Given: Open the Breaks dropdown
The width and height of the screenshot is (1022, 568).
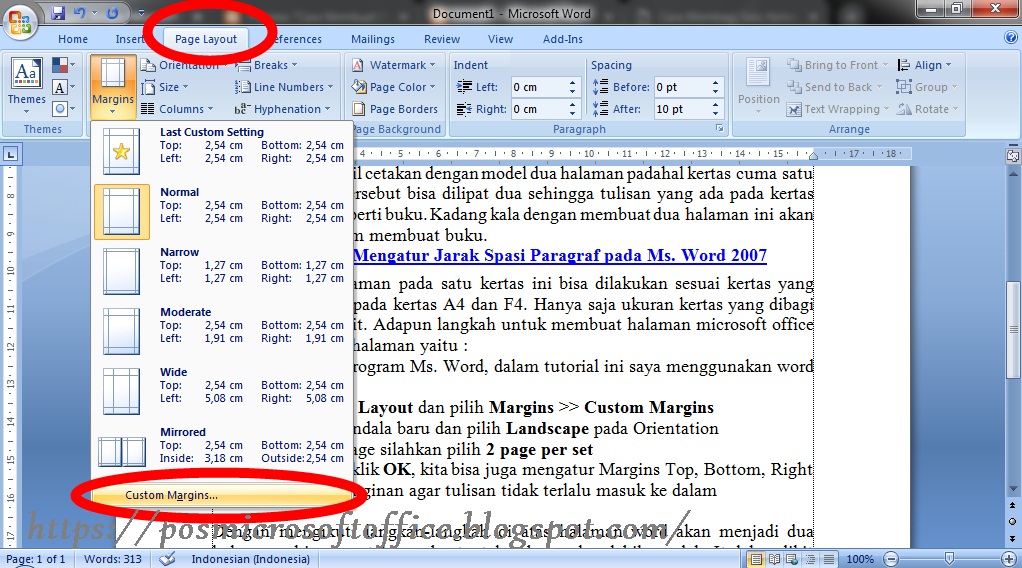Looking at the screenshot, I should (267, 65).
